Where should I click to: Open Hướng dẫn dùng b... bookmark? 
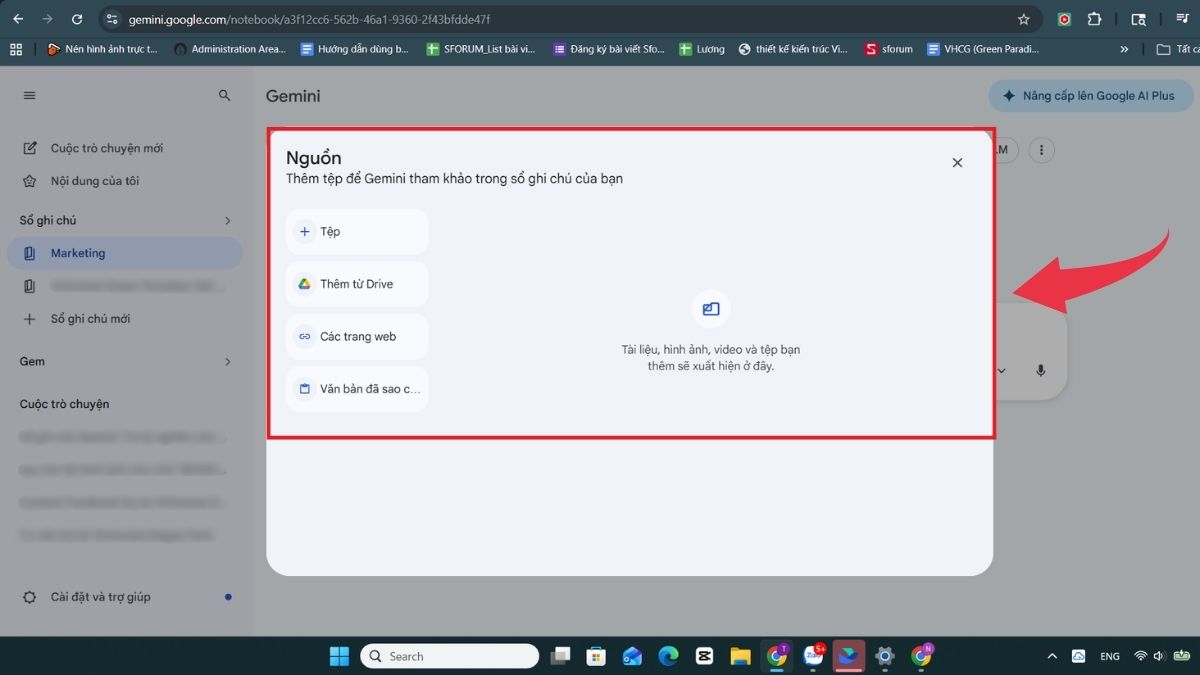click(355, 48)
